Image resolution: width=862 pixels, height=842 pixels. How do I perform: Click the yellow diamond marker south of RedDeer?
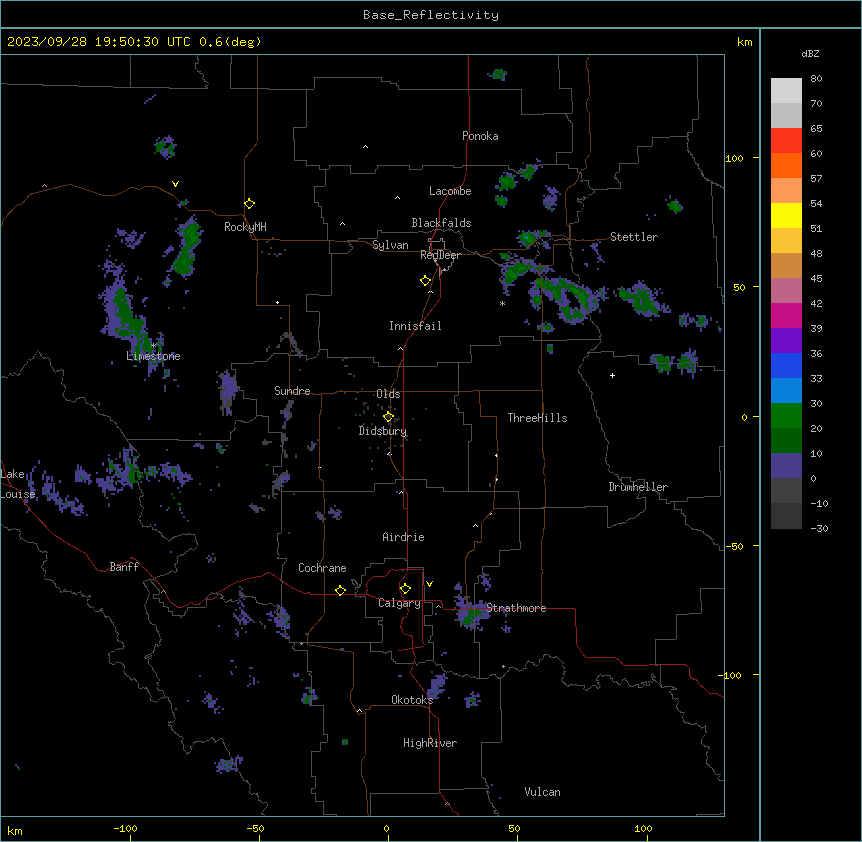coord(425,281)
